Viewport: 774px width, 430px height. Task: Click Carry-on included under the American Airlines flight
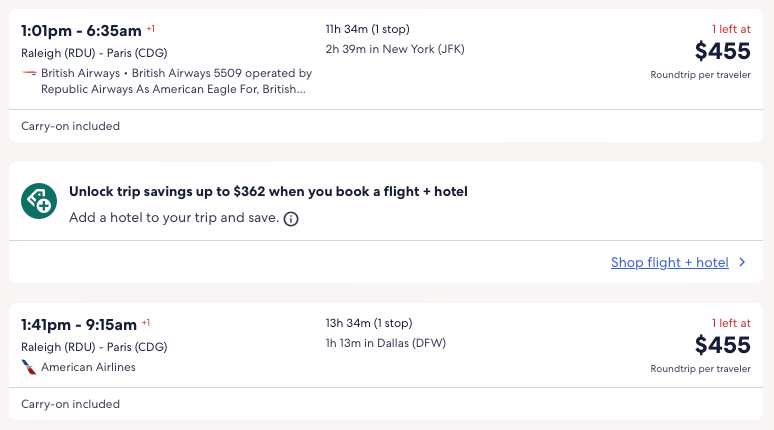point(70,404)
